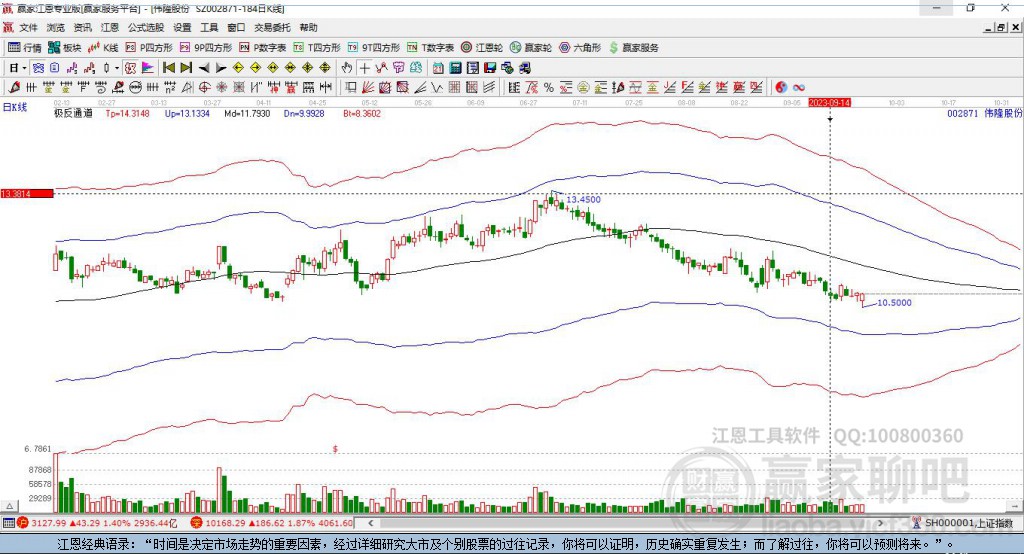
Task: Open the 帮助 menu
Action: [x=308, y=27]
